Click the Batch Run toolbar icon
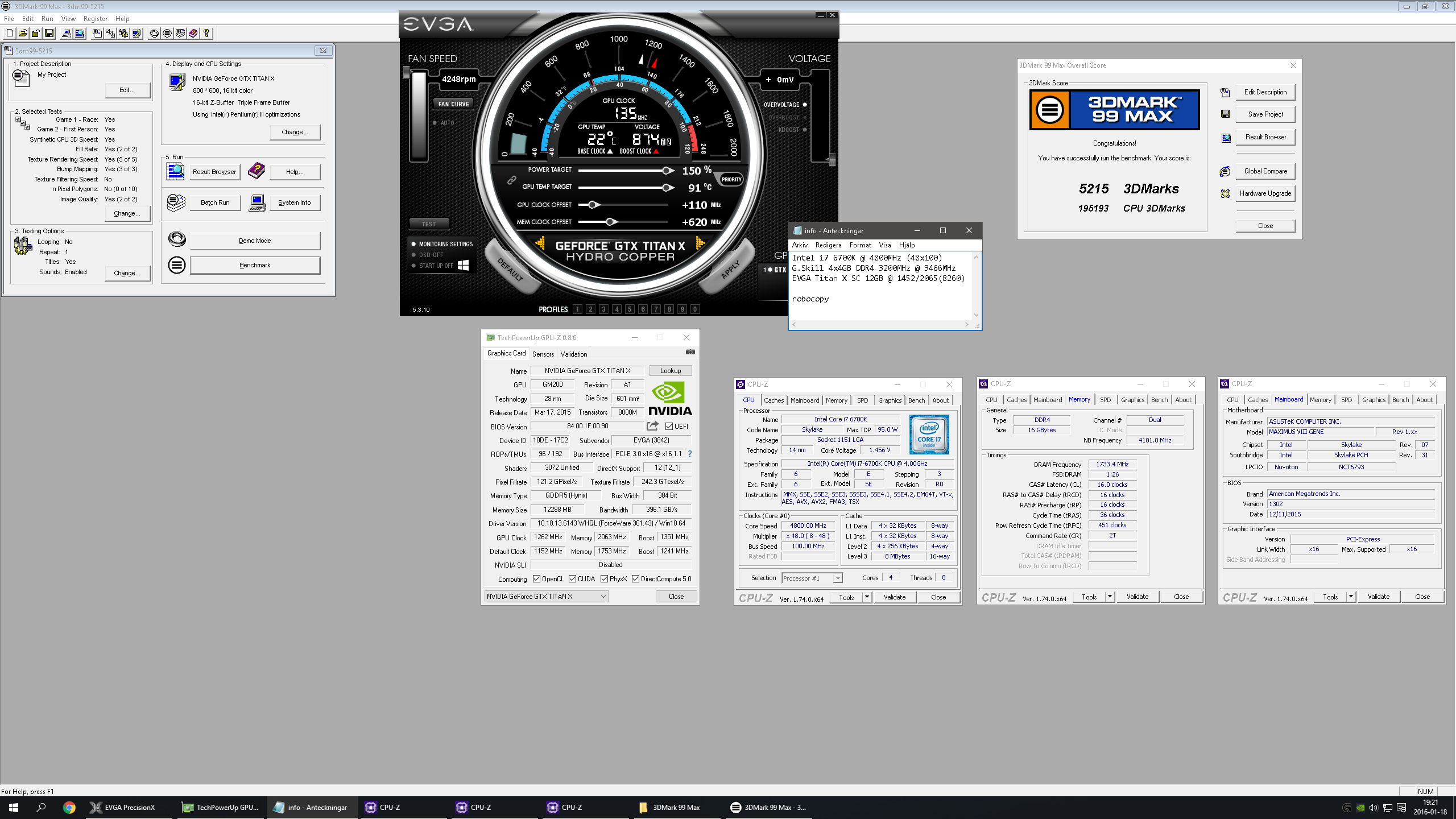 (180, 34)
